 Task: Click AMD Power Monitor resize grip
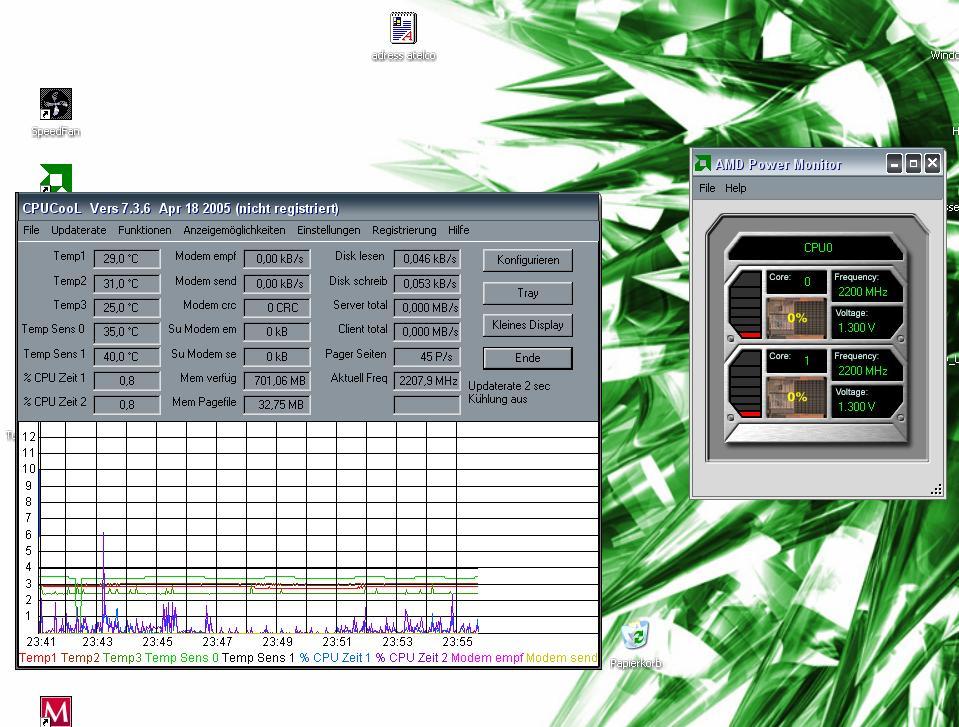pyautogui.click(x=936, y=489)
